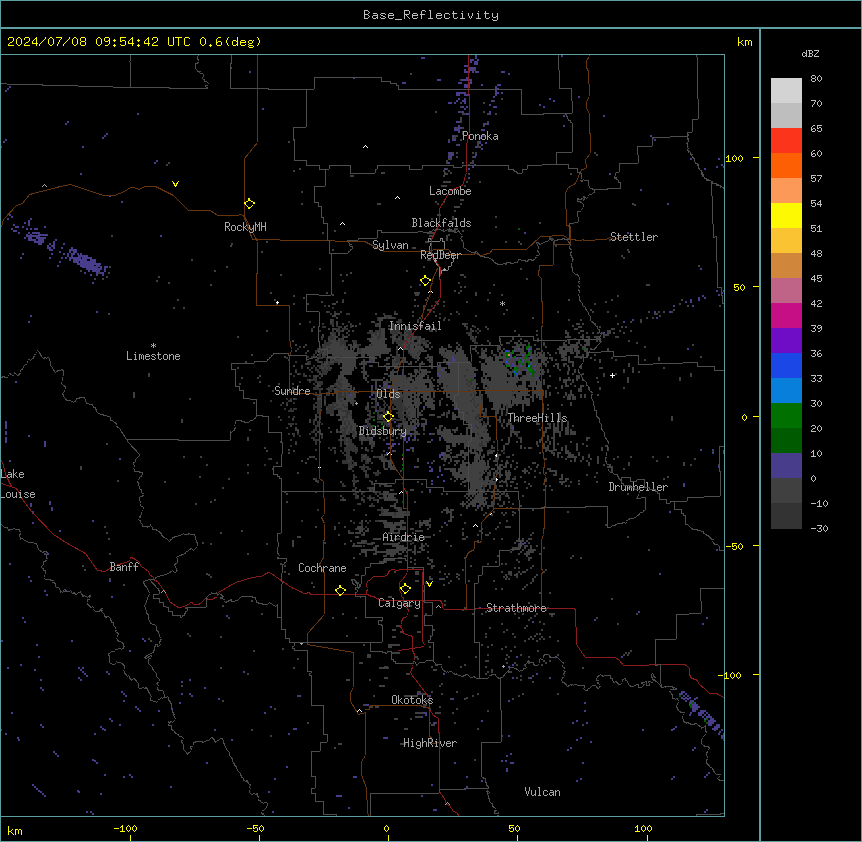862x842 pixels.
Task: Click the HighRiver label
Action: click(430, 743)
